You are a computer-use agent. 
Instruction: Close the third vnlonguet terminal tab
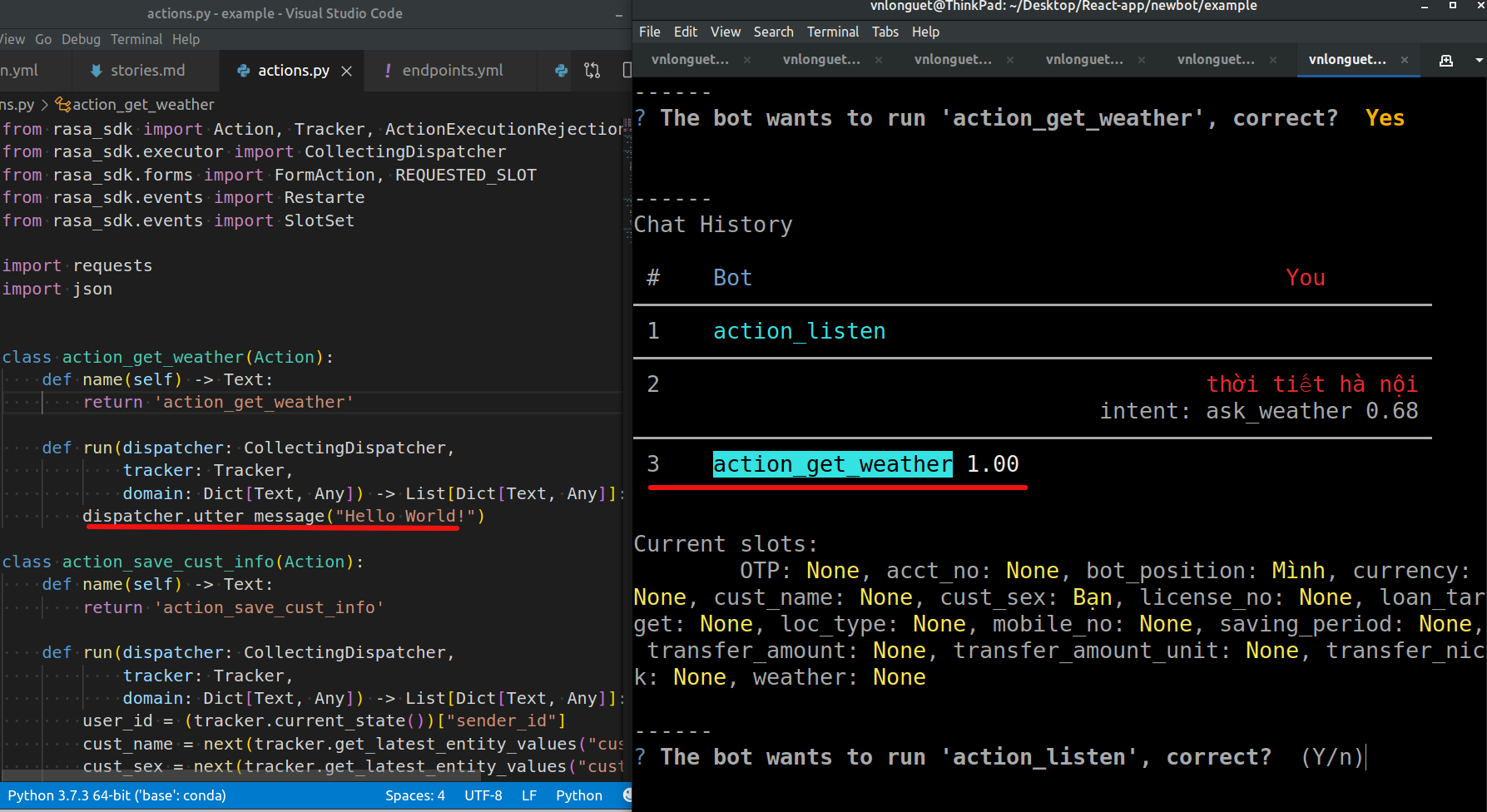click(1010, 60)
